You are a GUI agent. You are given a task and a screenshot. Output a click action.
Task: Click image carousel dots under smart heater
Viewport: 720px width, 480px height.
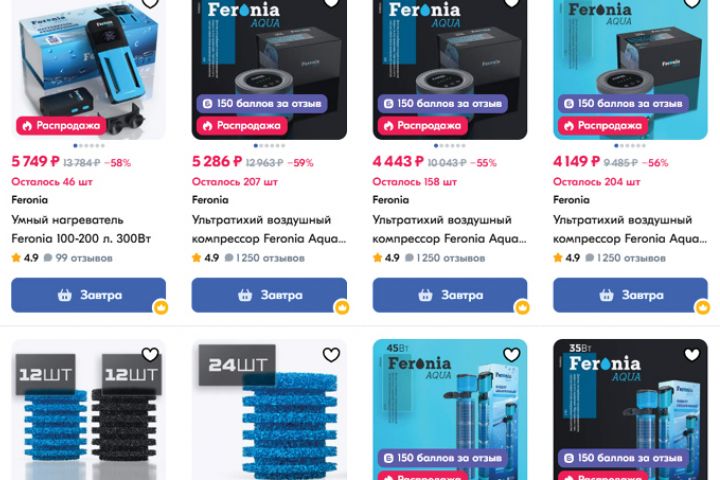click(x=89, y=146)
